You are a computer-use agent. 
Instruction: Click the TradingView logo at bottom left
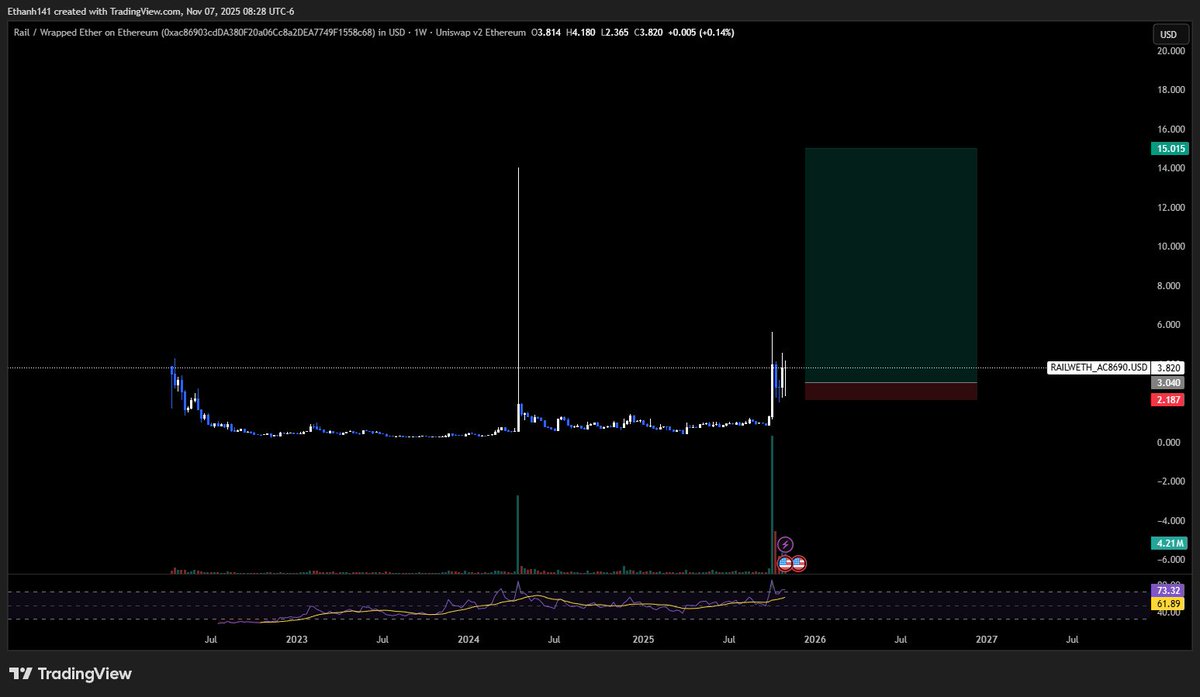point(70,674)
